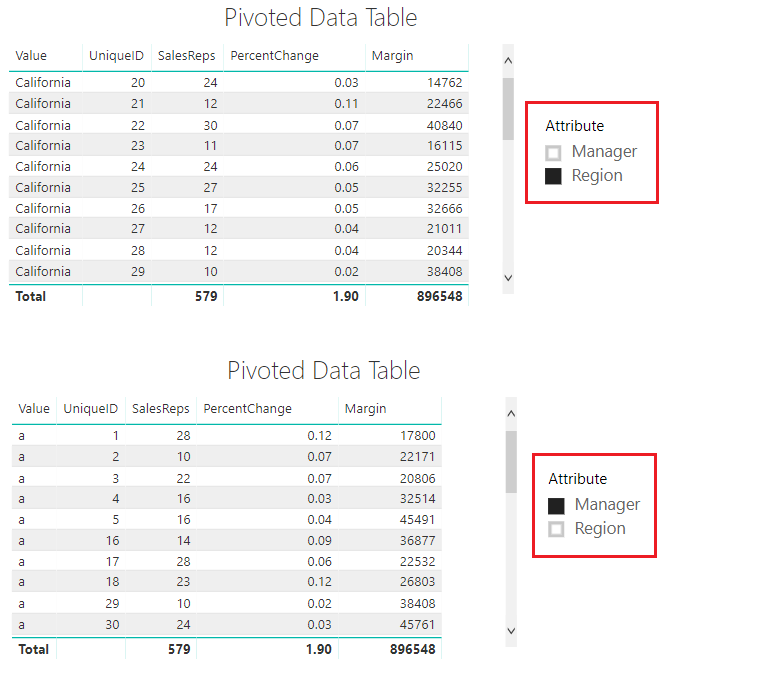Click bottom table Total row margin 896548
This screenshot has height=676, width=776.
(412, 649)
